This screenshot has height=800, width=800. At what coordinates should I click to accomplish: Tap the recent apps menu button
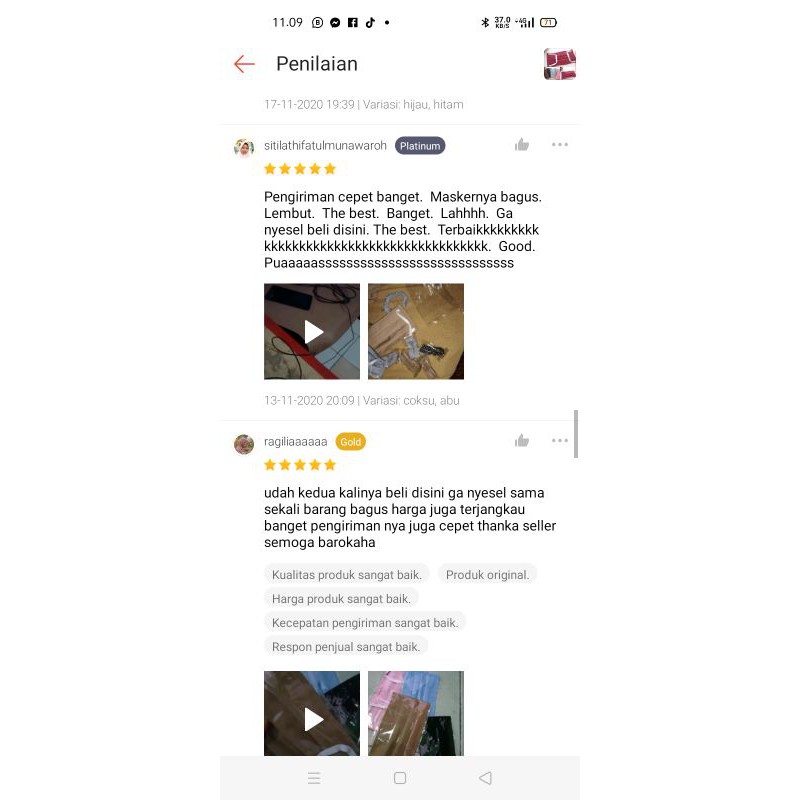(314, 778)
